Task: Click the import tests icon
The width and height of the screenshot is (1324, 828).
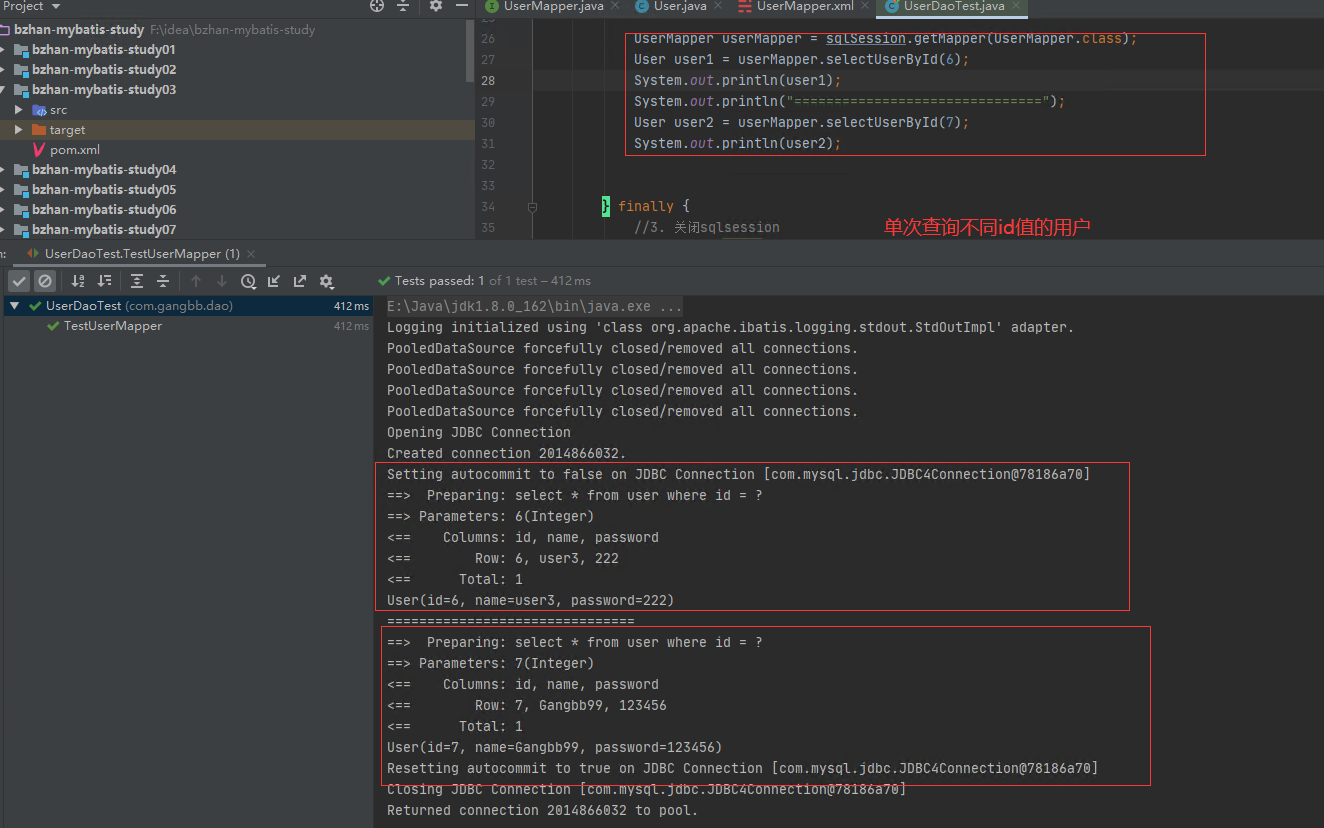Action: 274,281
